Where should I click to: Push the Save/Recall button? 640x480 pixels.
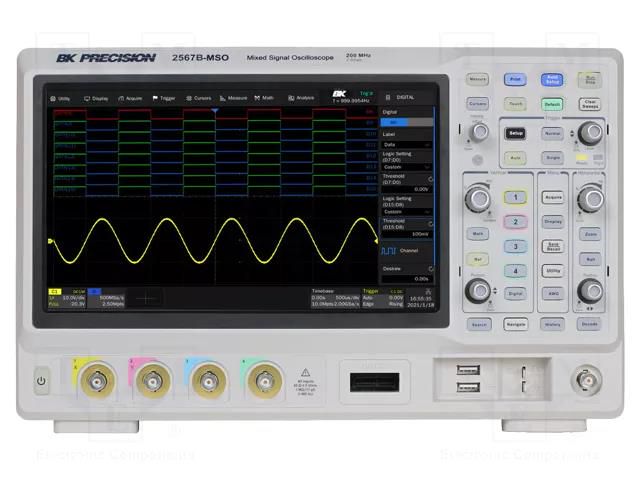coord(553,247)
